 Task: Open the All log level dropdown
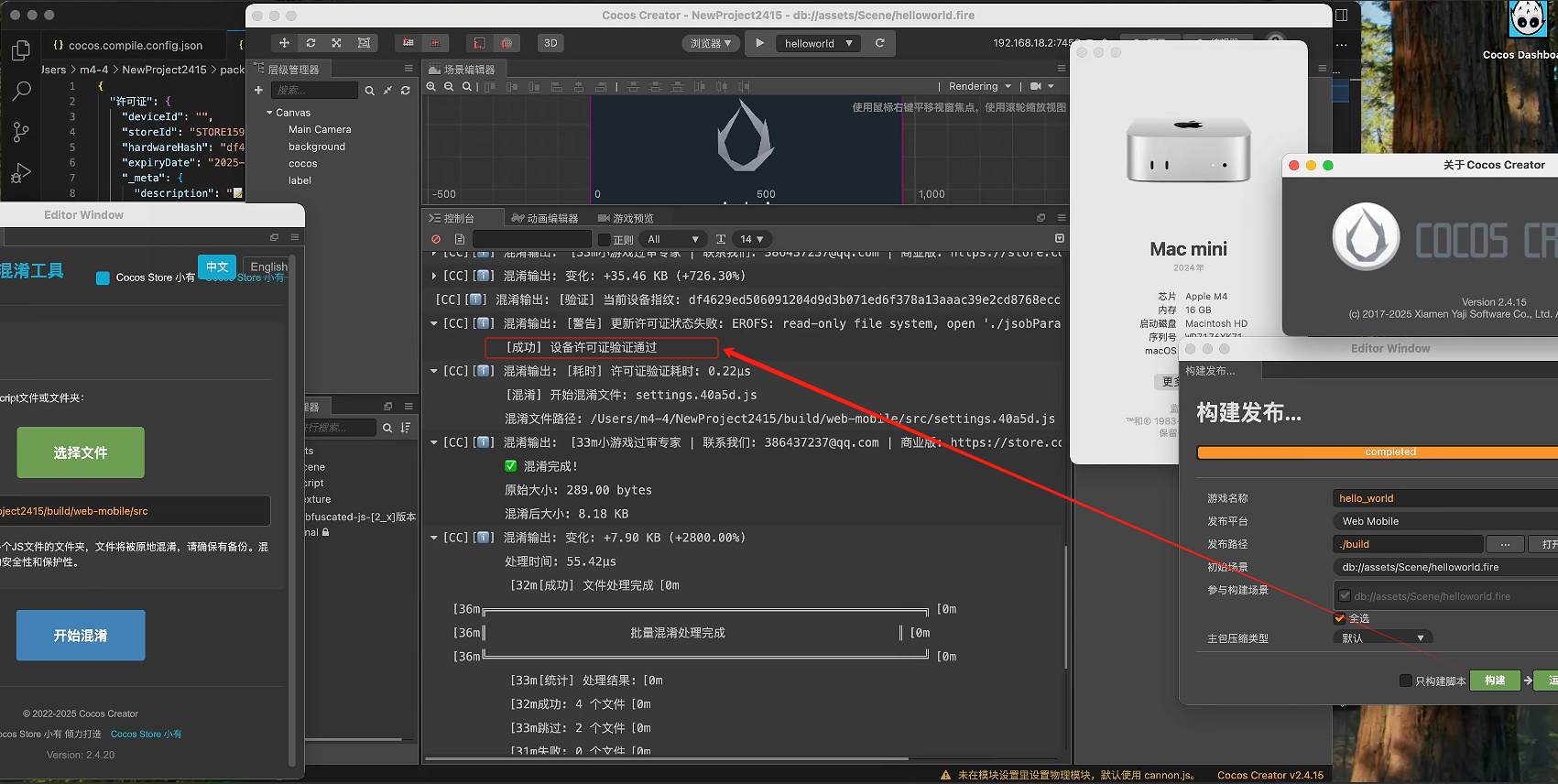673,239
